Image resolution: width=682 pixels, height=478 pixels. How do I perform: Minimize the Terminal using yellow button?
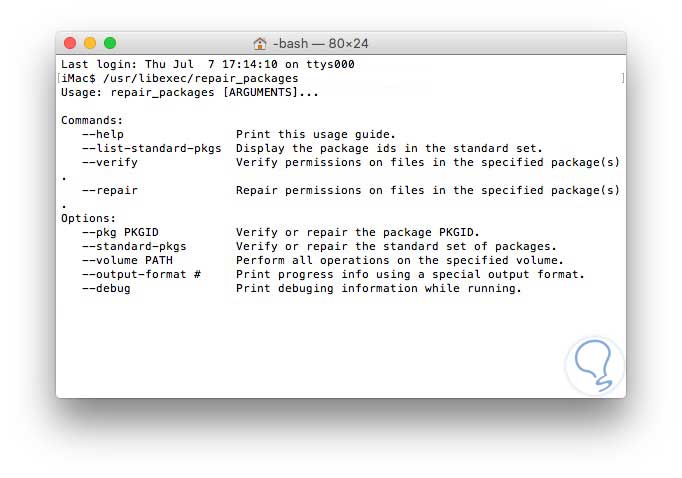[90, 43]
